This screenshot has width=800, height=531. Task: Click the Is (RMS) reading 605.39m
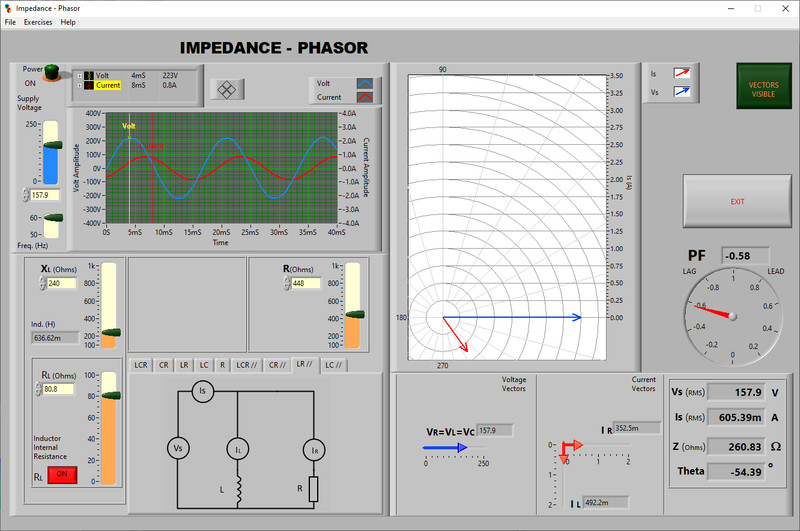(x=737, y=417)
